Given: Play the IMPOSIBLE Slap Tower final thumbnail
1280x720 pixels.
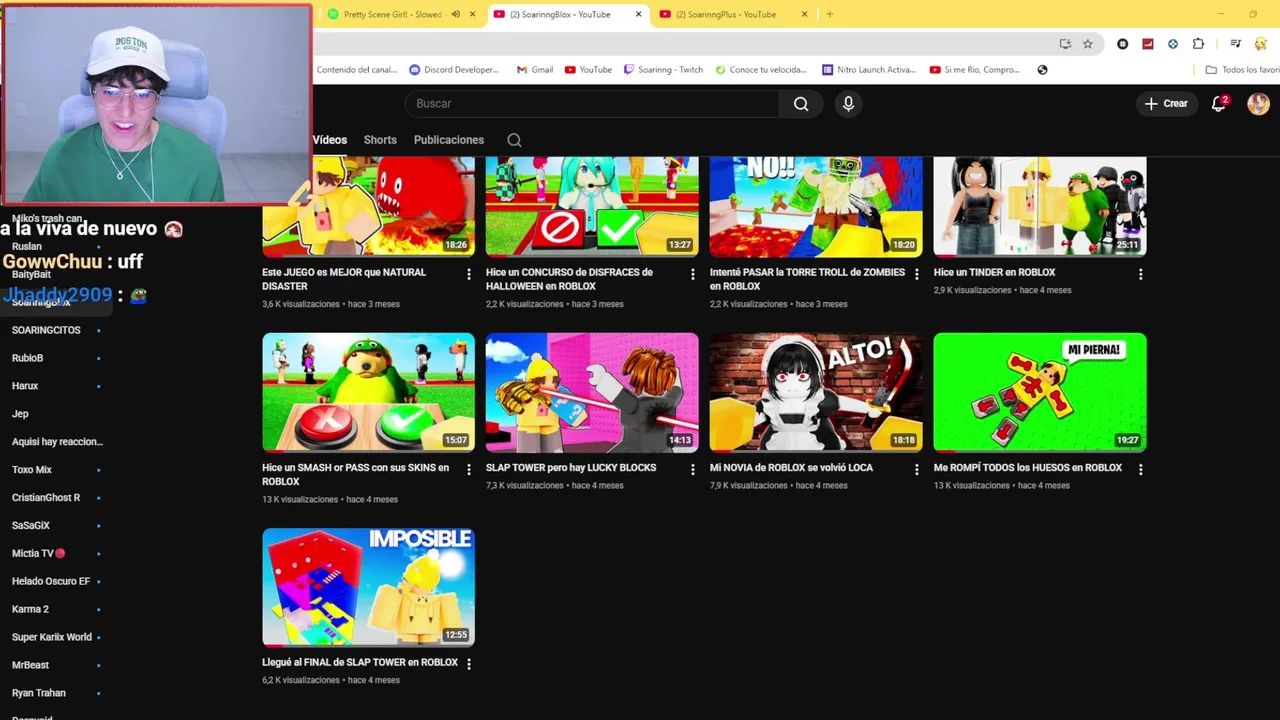Looking at the screenshot, I should 368,587.
